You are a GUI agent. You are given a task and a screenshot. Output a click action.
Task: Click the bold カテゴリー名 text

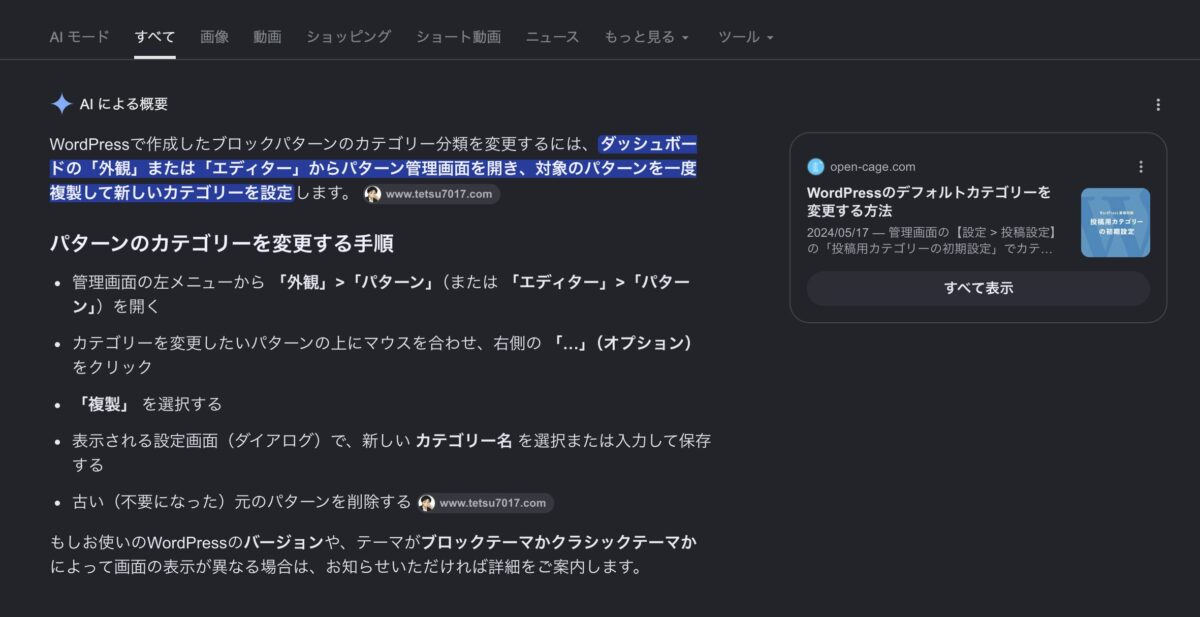click(x=464, y=441)
